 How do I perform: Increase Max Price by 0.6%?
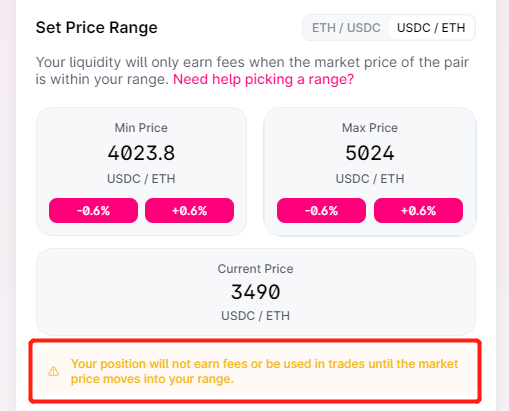point(418,211)
